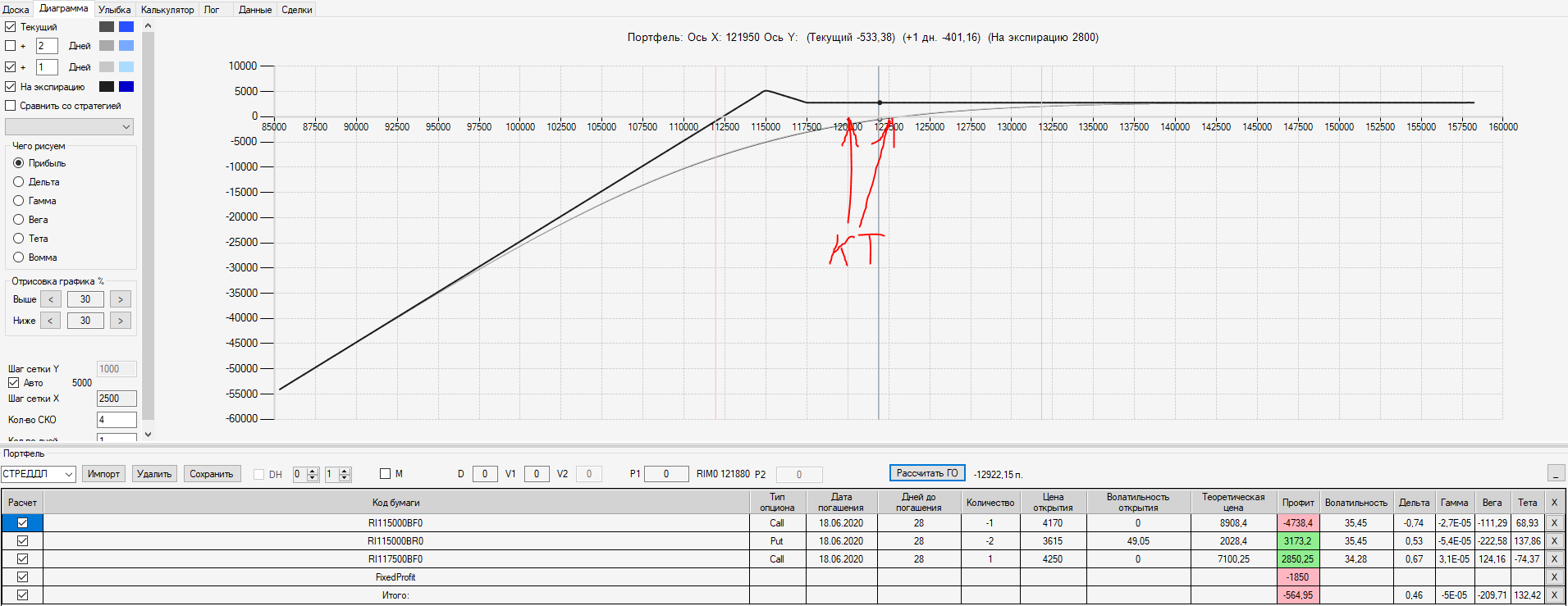The image size is (1568, 606).
Task: Enable the +2 Дней curve checkbox
Action: click(11, 46)
